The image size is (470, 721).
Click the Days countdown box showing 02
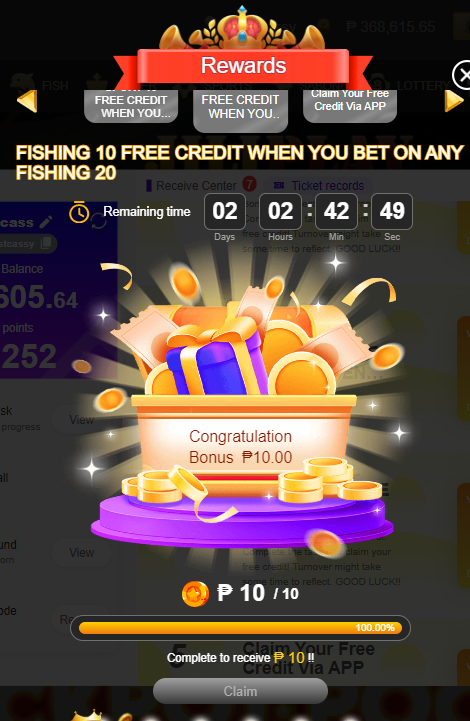225,212
